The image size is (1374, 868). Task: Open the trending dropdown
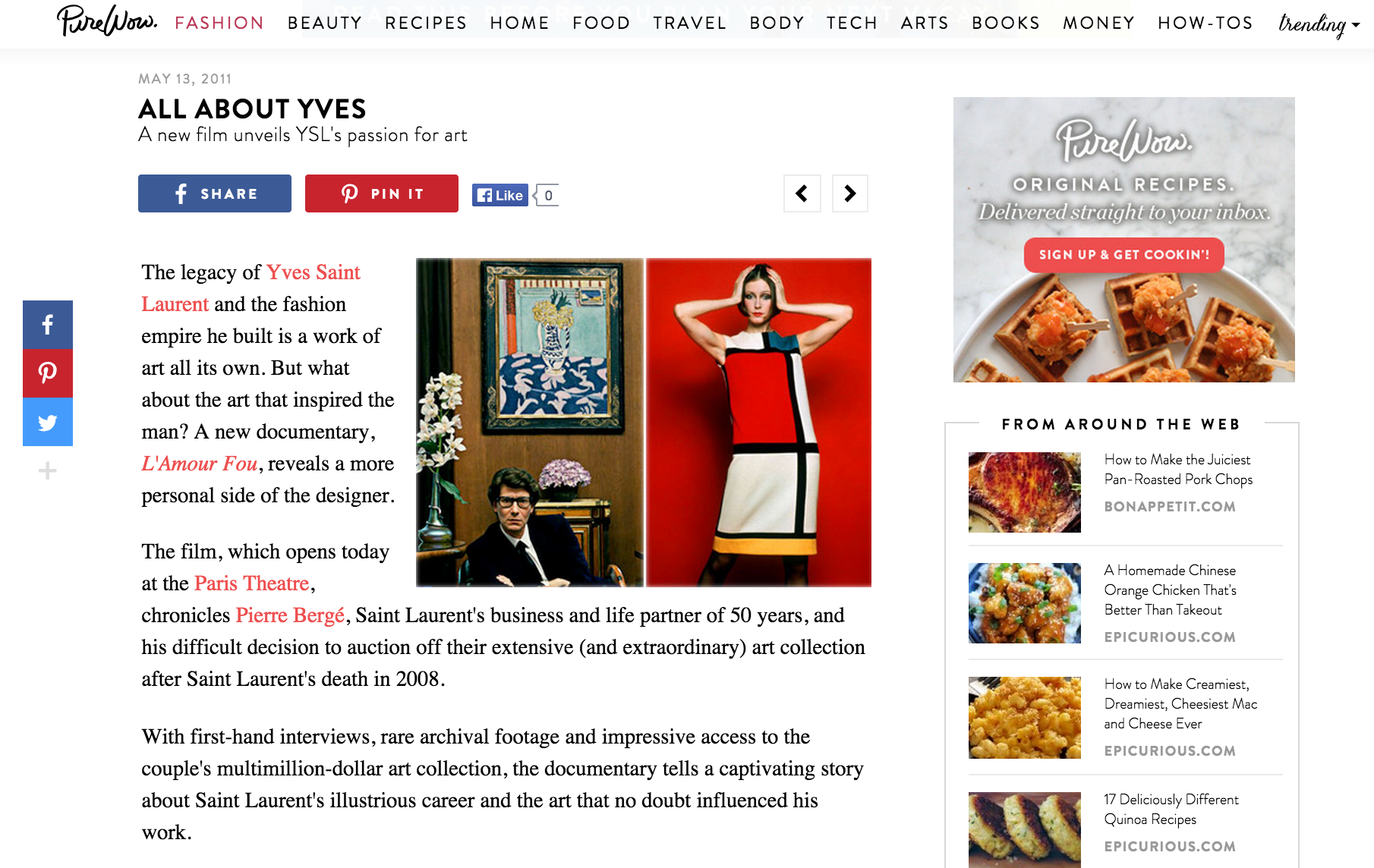tap(1319, 24)
